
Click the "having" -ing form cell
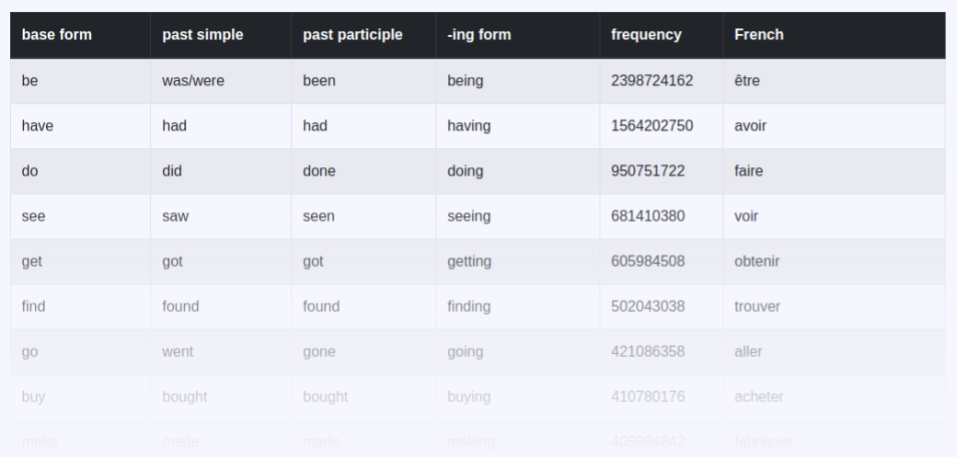[x=470, y=126]
